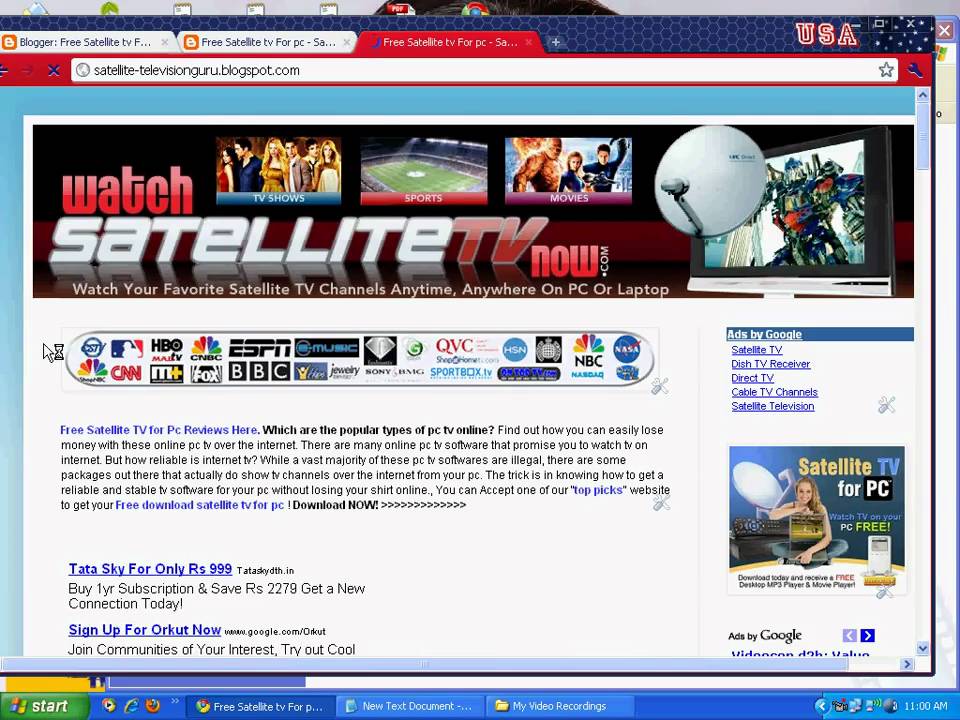Viewport: 960px width, 720px height.
Task: Edit the intro text widget wrench icon
Action: point(661,503)
